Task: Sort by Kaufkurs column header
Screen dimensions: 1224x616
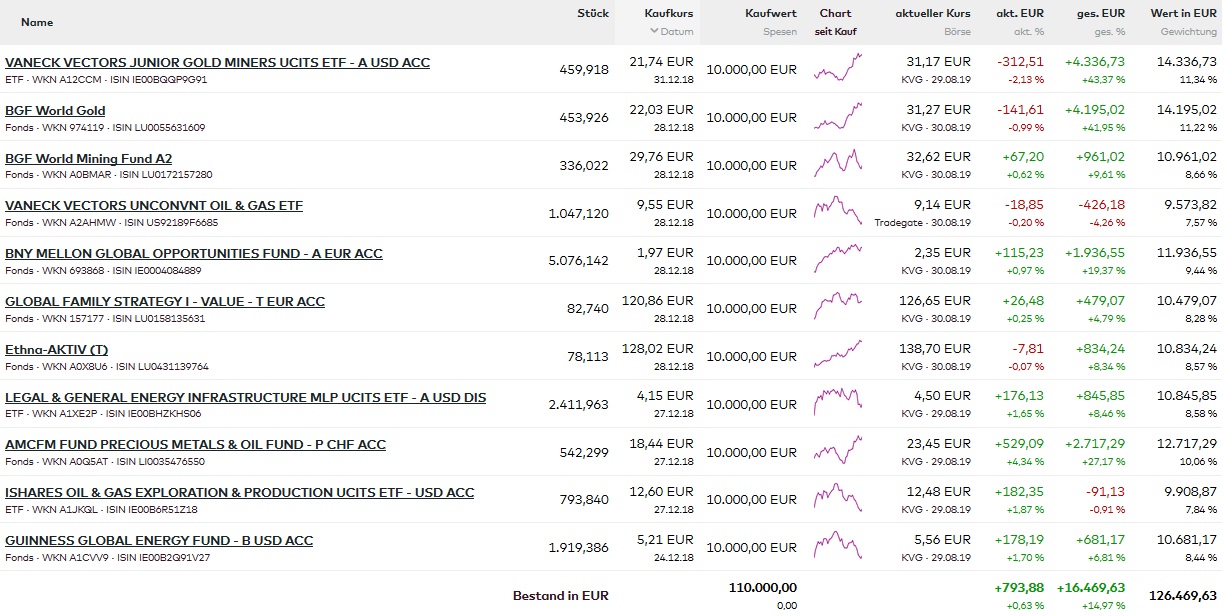Action: pyautogui.click(x=668, y=14)
